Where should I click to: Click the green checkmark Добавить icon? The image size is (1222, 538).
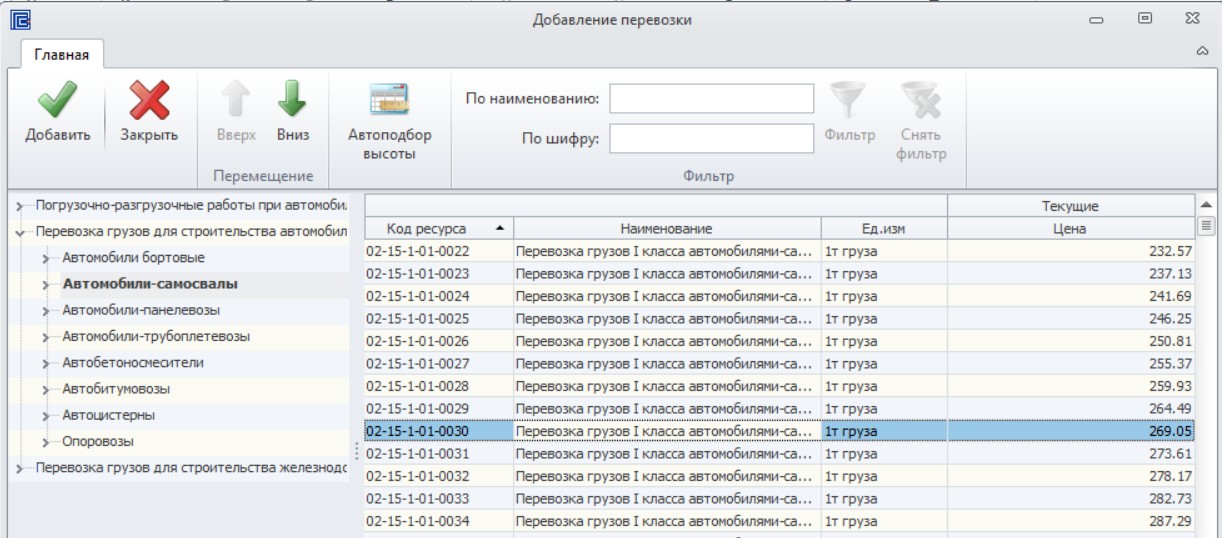57,100
